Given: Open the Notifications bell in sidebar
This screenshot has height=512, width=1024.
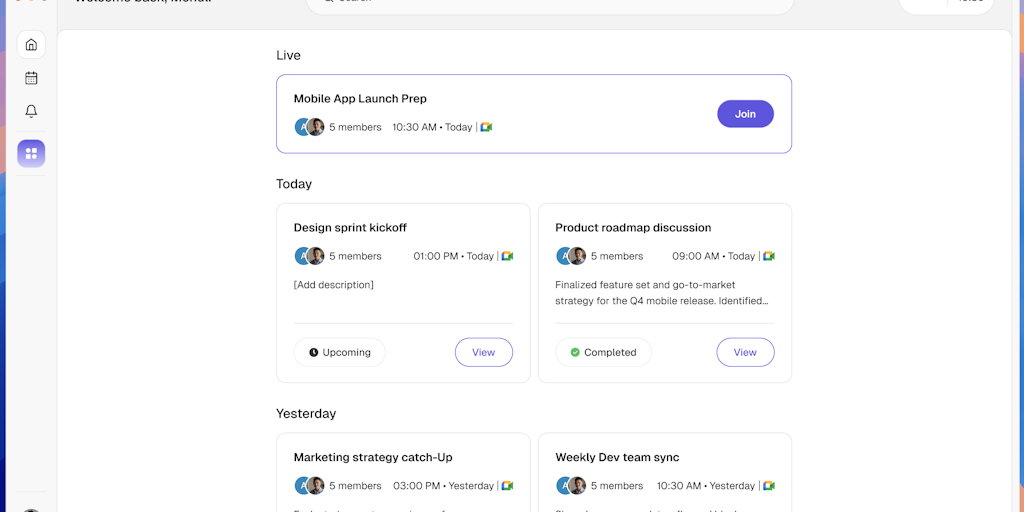Looking at the screenshot, I should click(x=31, y=111).
